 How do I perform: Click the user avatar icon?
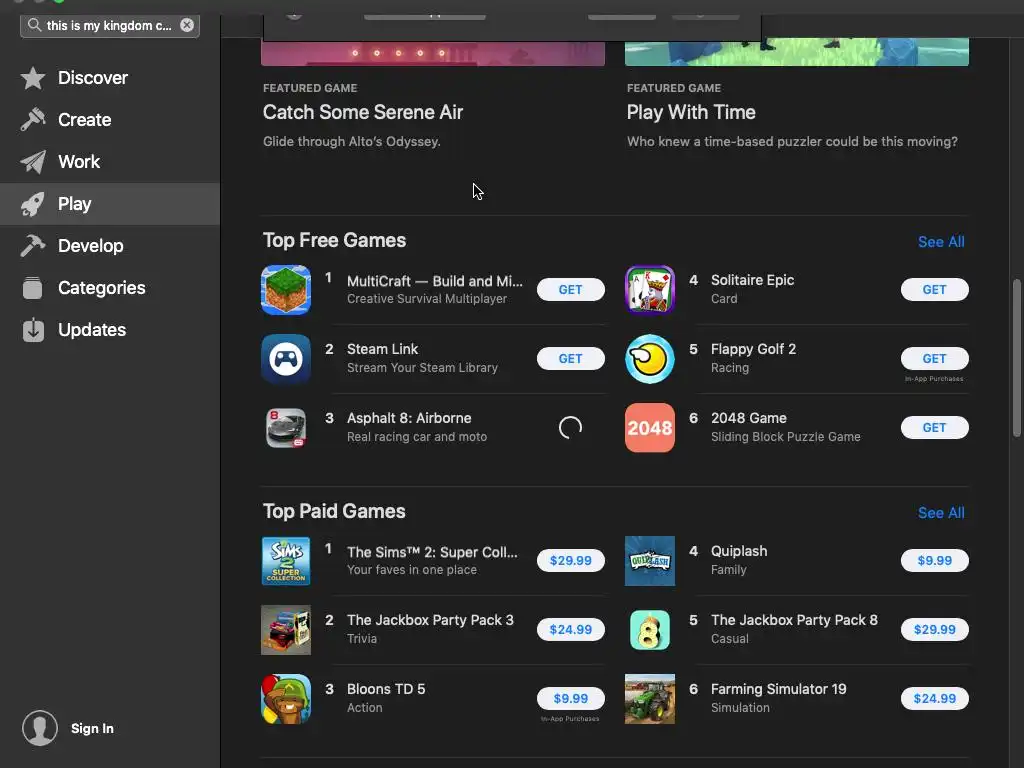tap(40, 728)
